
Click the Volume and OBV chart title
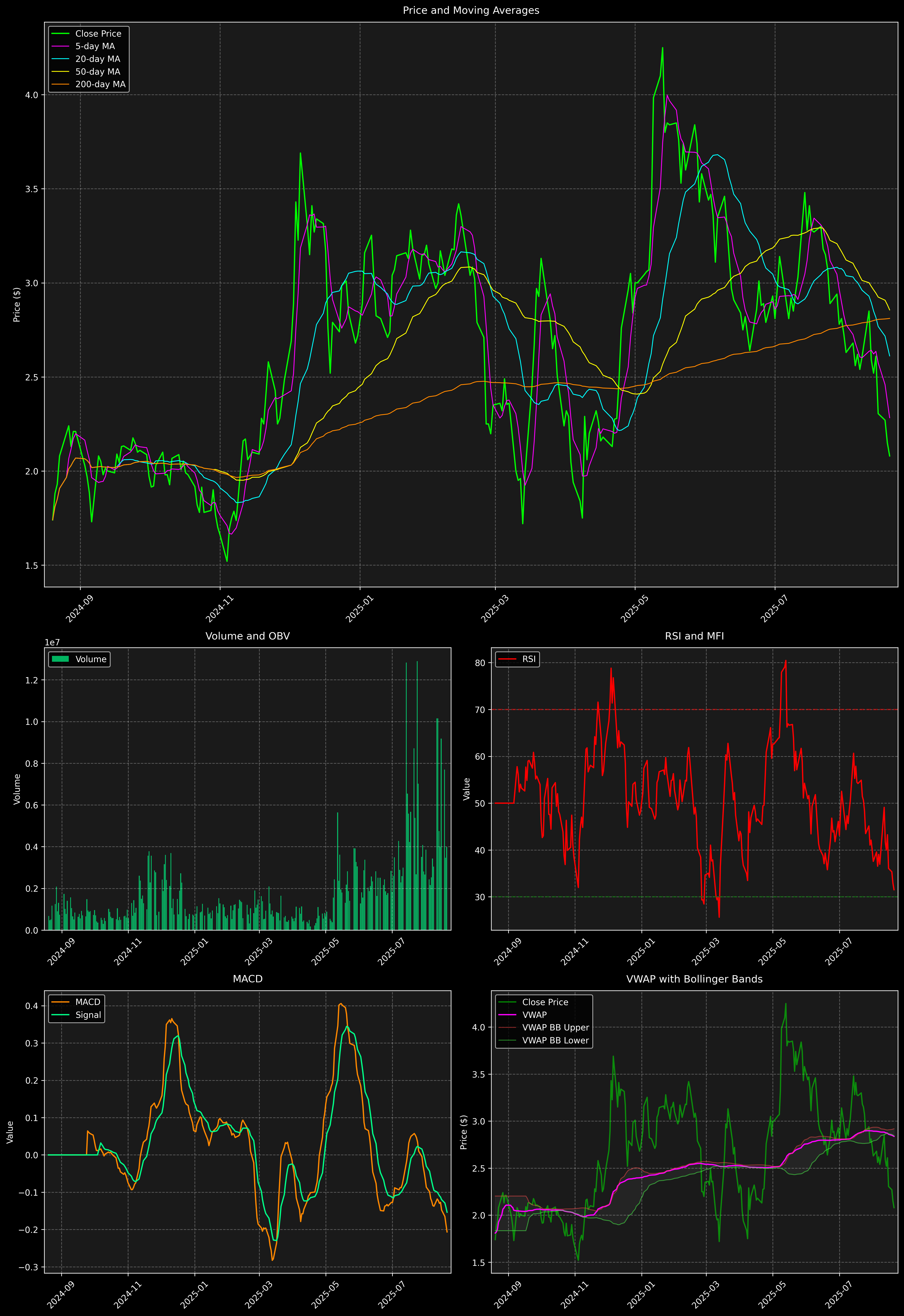(x=248, y=636)
